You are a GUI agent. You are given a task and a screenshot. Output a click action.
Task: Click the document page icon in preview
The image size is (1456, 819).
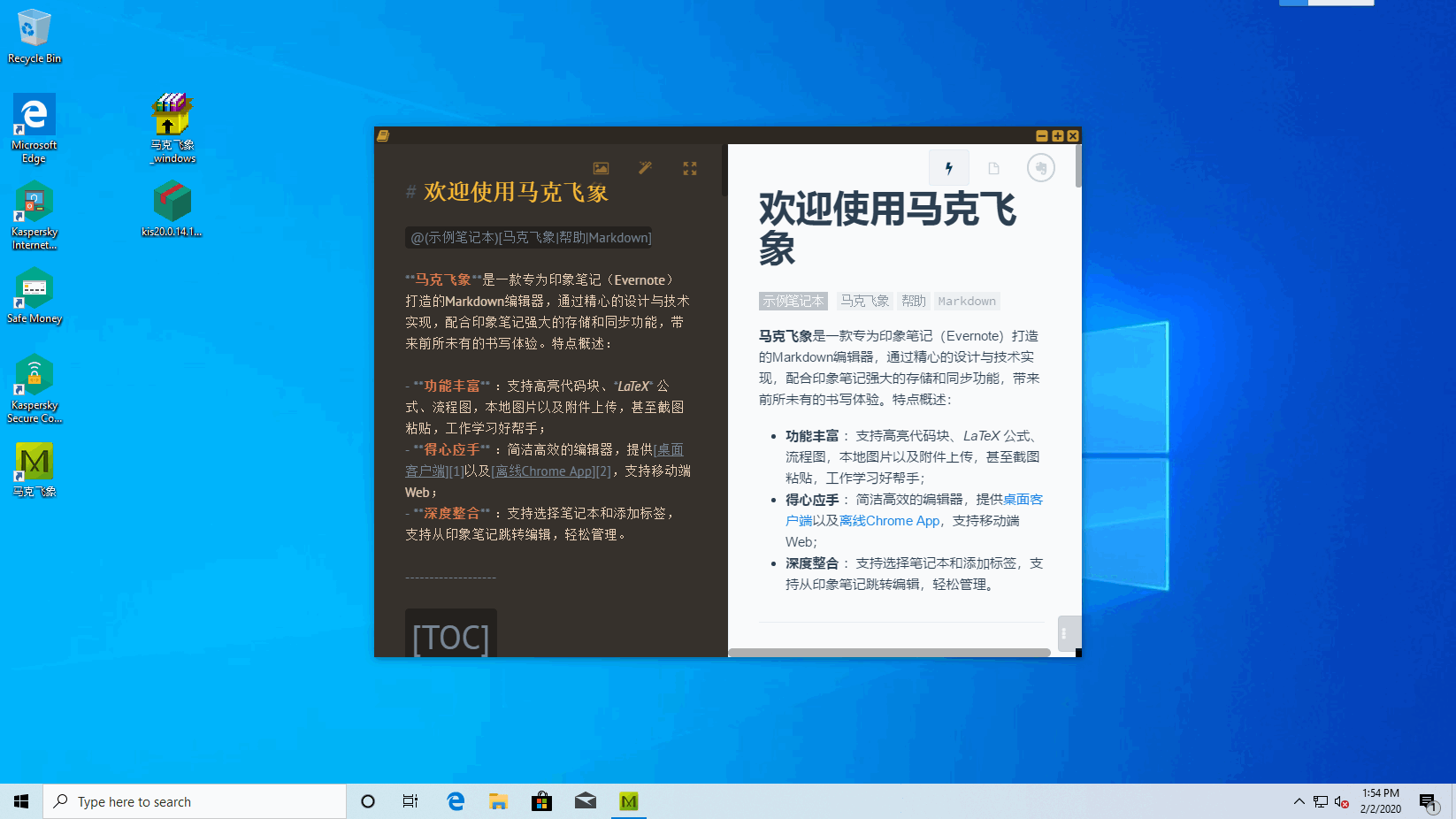(993, 168)
